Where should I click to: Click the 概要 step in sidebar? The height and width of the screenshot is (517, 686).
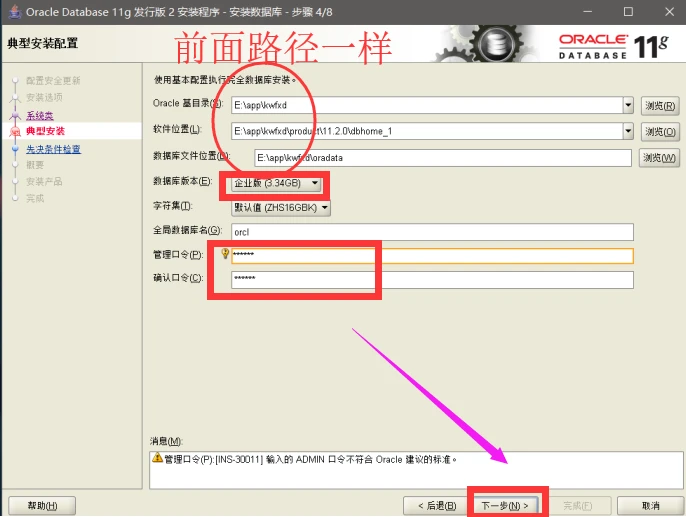coord(35,165)
